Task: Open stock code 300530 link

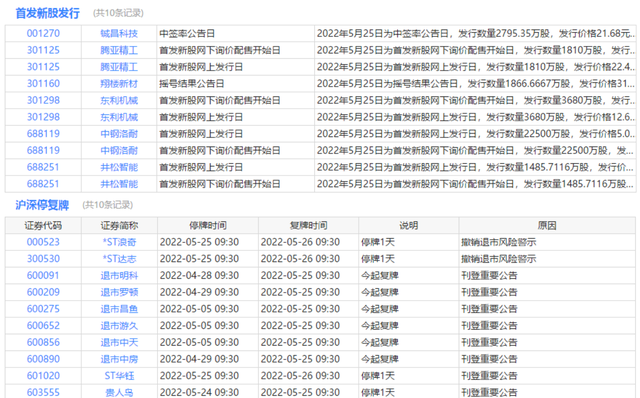Action: point(43,259)
